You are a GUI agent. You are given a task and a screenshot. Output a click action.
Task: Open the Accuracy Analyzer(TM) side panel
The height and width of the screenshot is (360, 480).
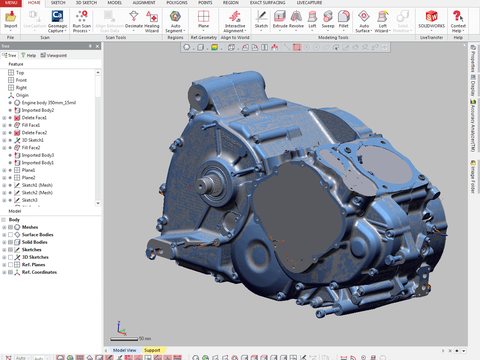pos(473,125)
